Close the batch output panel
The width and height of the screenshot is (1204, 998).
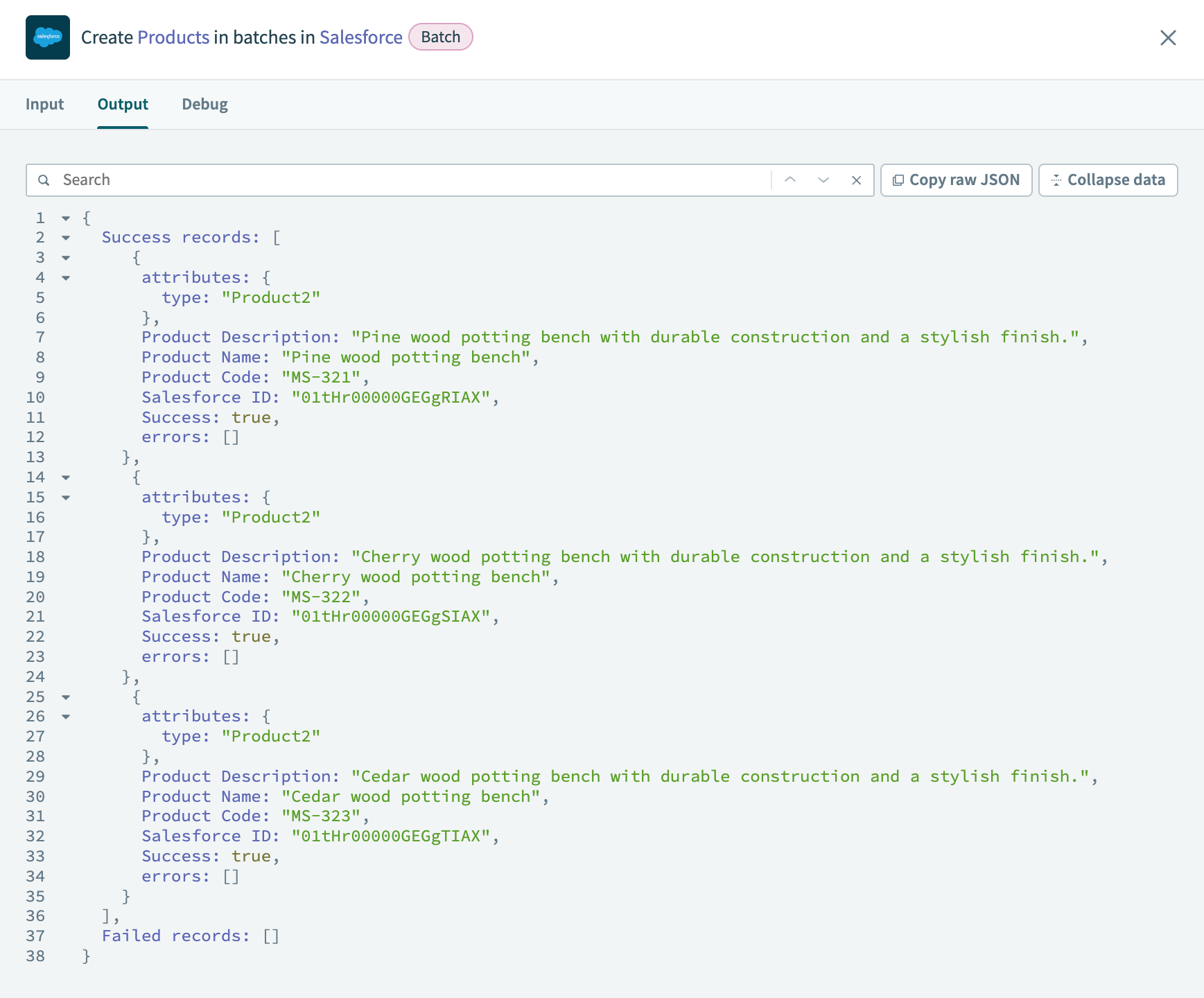coord(1169,38)
